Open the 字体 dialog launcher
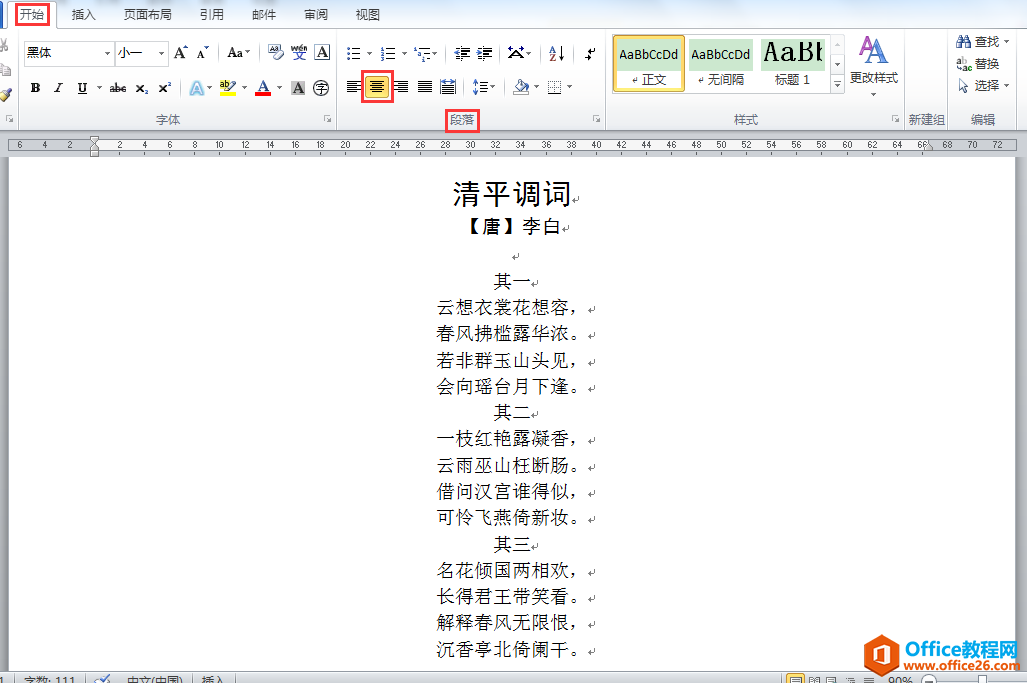 (327, 119)
